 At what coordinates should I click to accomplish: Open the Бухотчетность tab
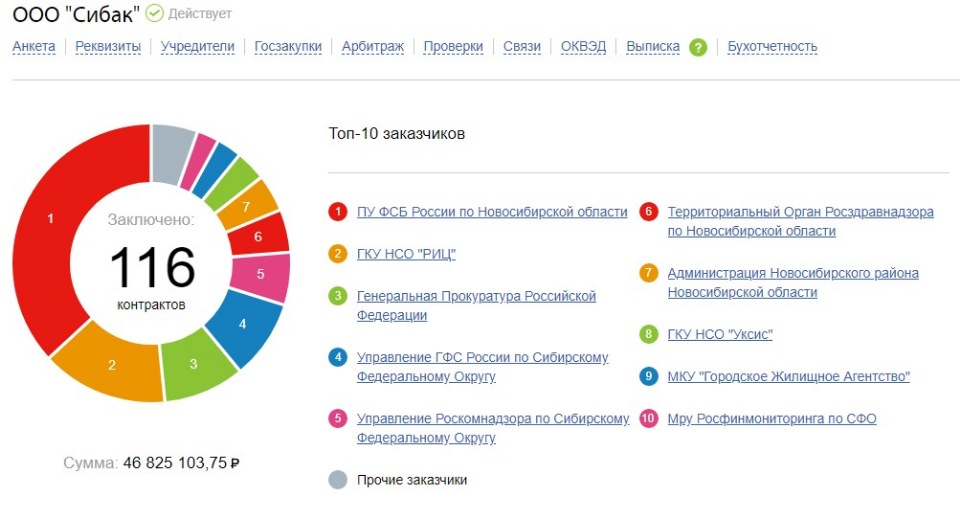tap(772, 47)
